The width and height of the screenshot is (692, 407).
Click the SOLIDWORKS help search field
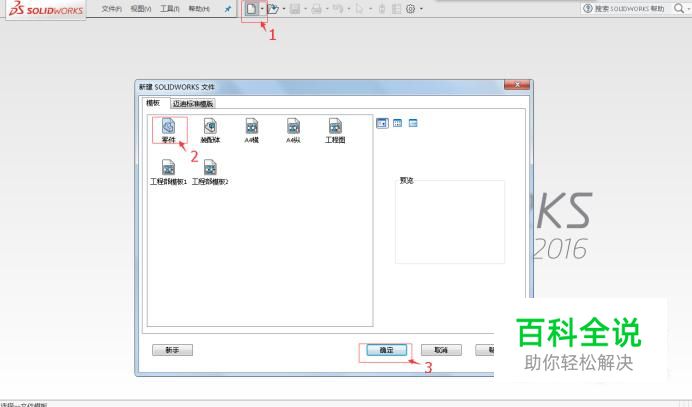(x=625, y=8)
